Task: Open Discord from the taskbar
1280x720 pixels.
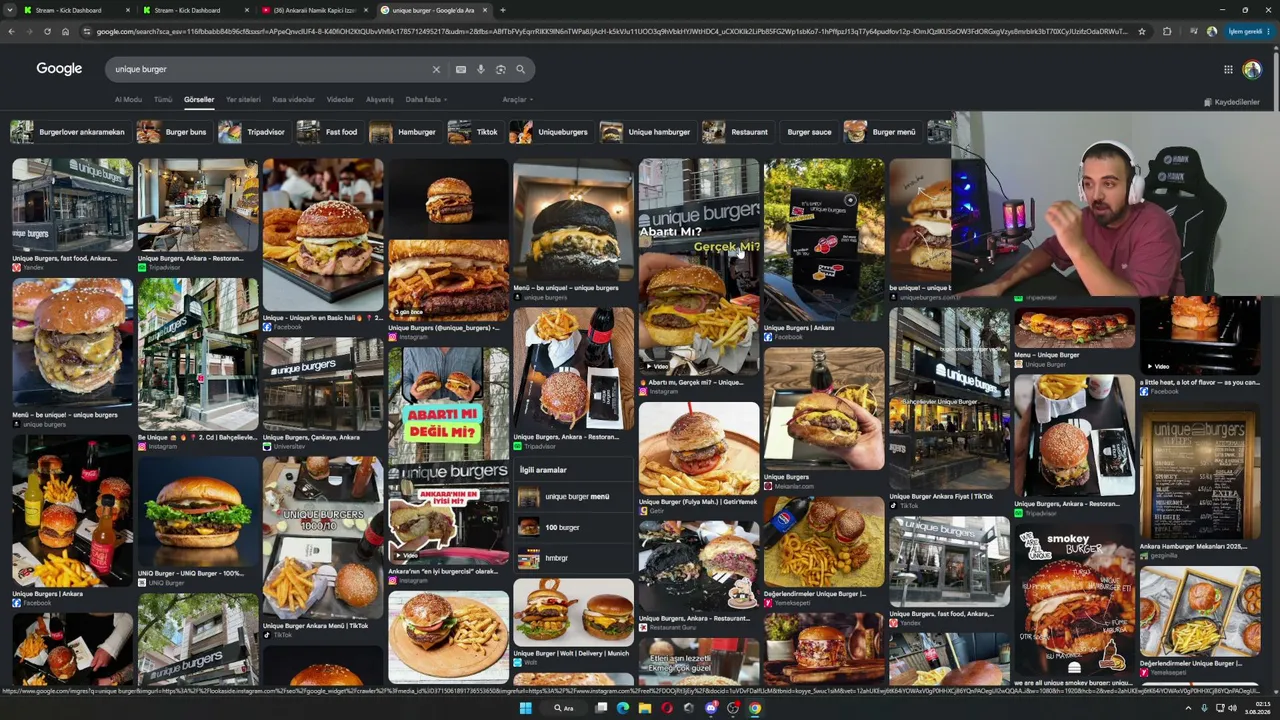Action: click(711, 708)
